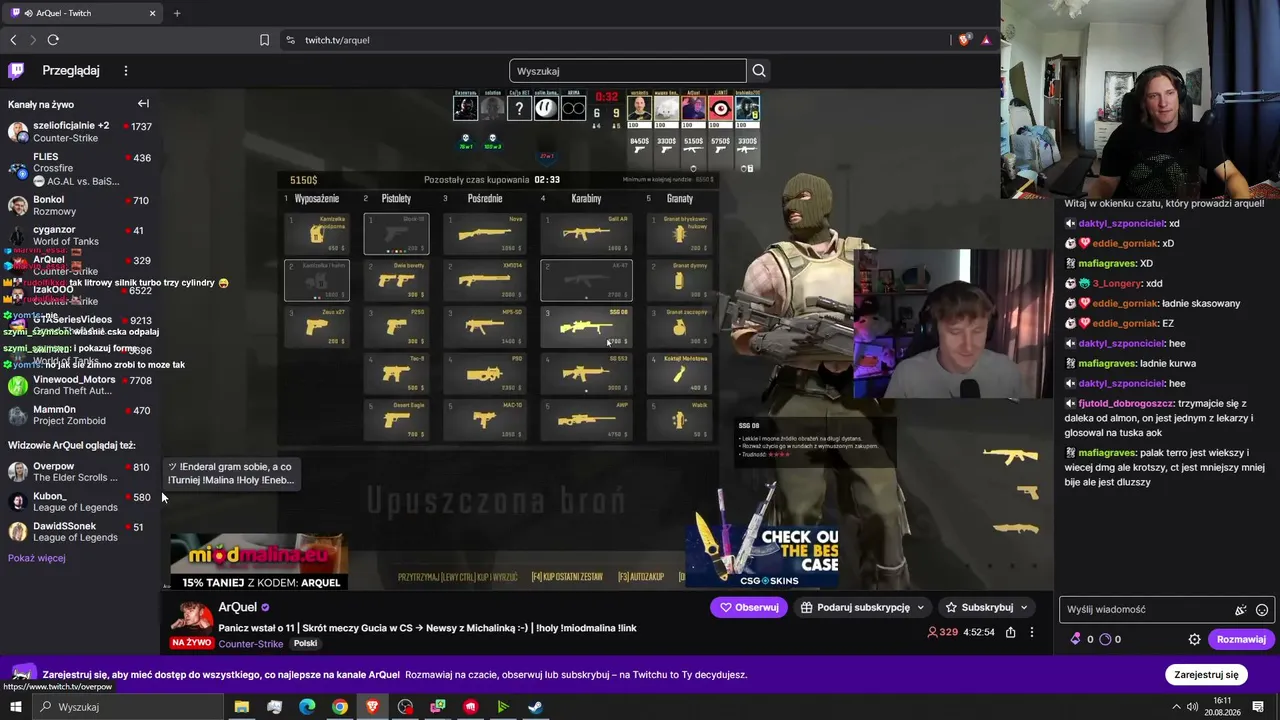Open Overpow channel in sidebar
This screenshot has height=720, width=1280.
79,472
